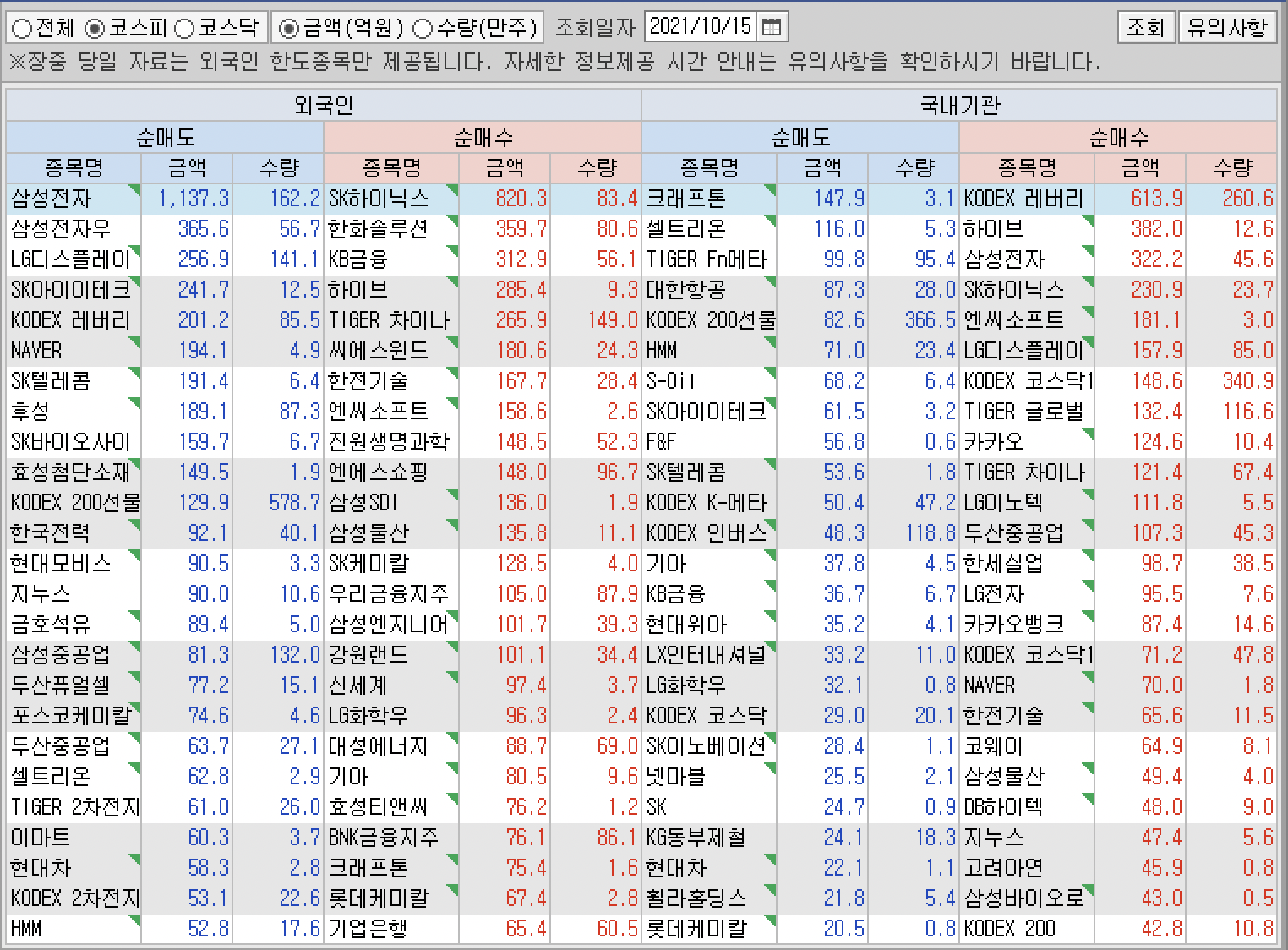Viewport: 1288px width, 950px height.
Task: Click 고려아연 stock name
Action: [1004, 868]
